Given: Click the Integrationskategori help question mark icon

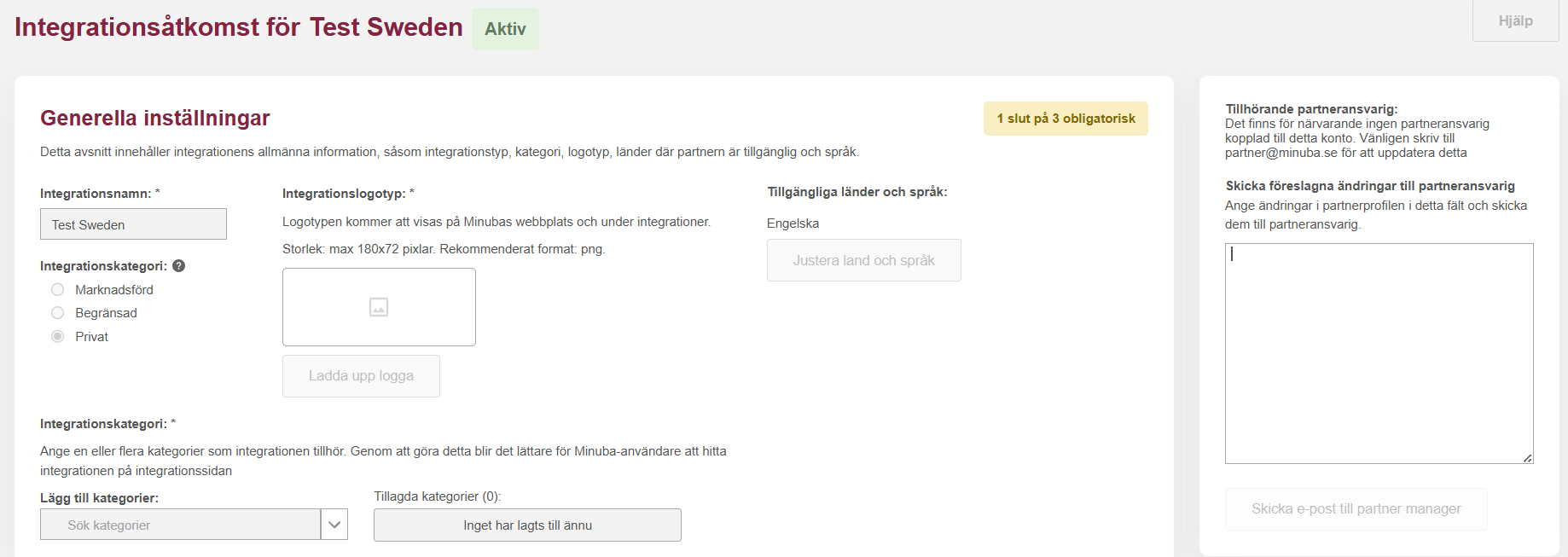Looking at the screenshot, I should (179, 266).
